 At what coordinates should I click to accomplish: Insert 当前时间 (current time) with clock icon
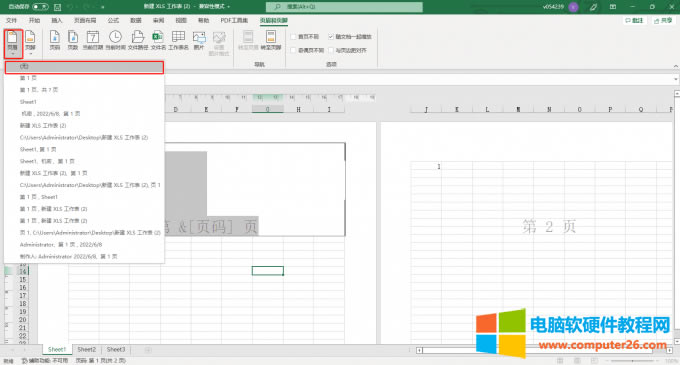pyautogui.click(x=115, y=40)
